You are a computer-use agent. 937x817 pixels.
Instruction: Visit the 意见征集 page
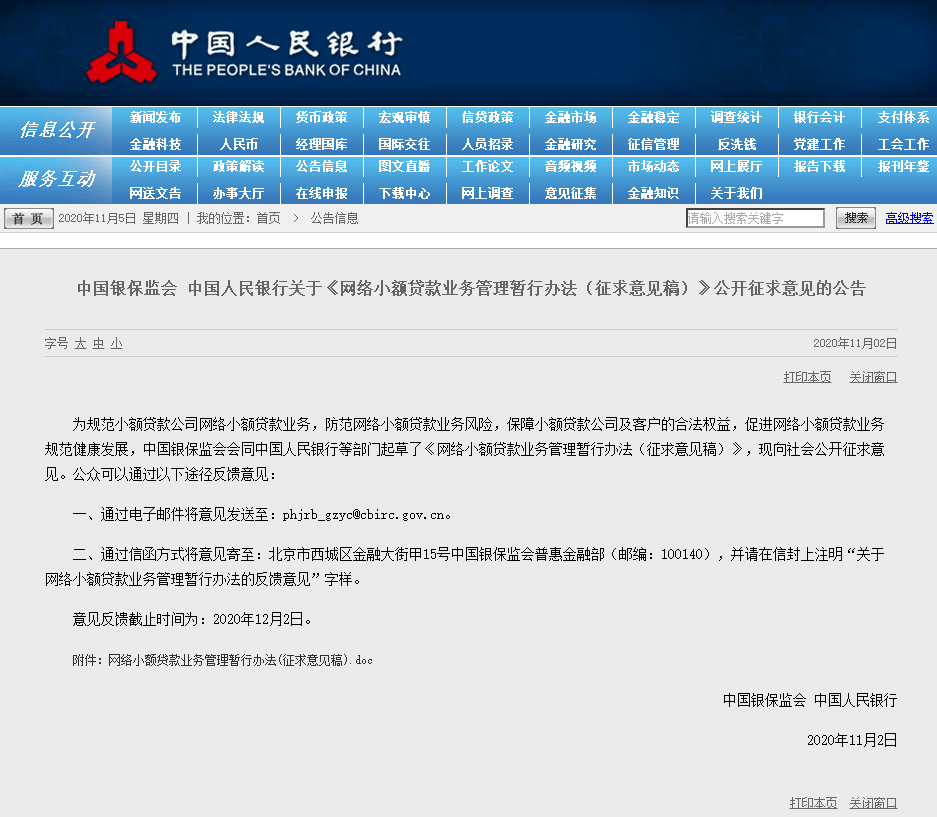pyautogui.click(x=571, y=193)
